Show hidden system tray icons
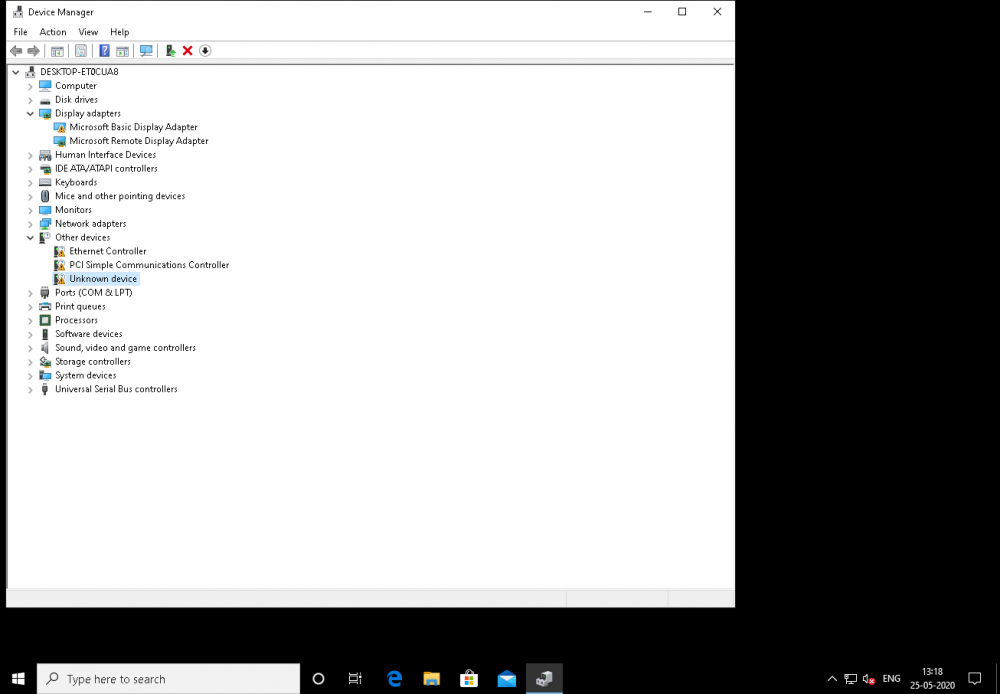The image size is (1000, 694). (x=832, y=679)
